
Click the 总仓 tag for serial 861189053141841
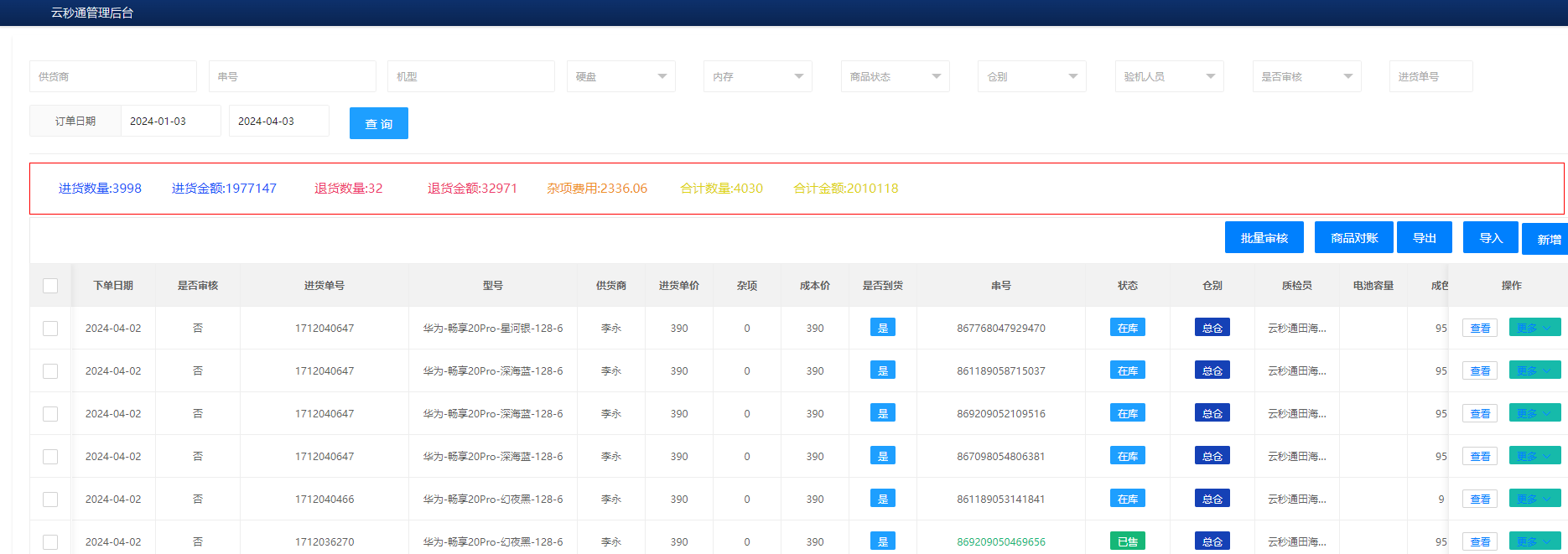1212,499
